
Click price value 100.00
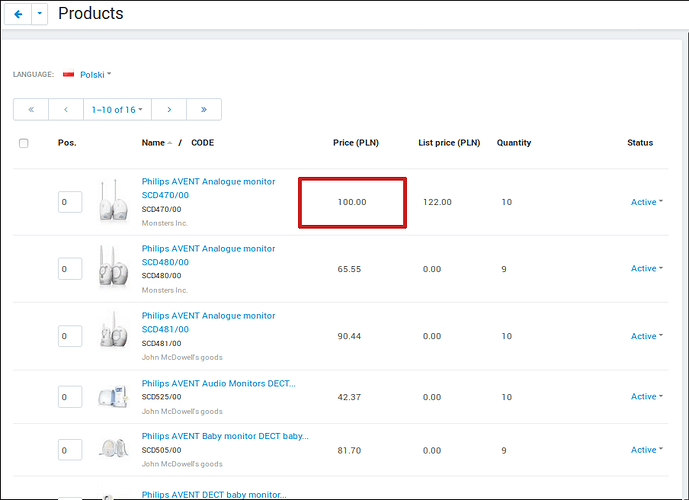[x=352, y=202]
